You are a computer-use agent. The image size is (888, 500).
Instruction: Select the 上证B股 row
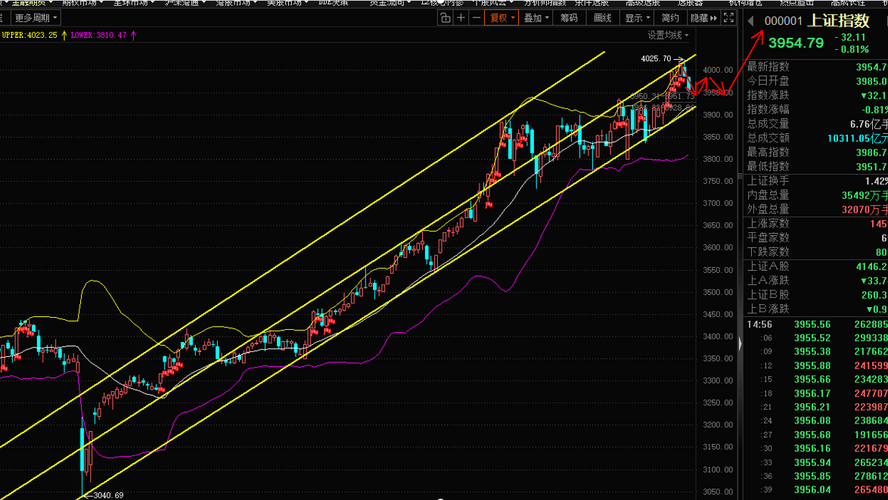(x=816, y=294)
